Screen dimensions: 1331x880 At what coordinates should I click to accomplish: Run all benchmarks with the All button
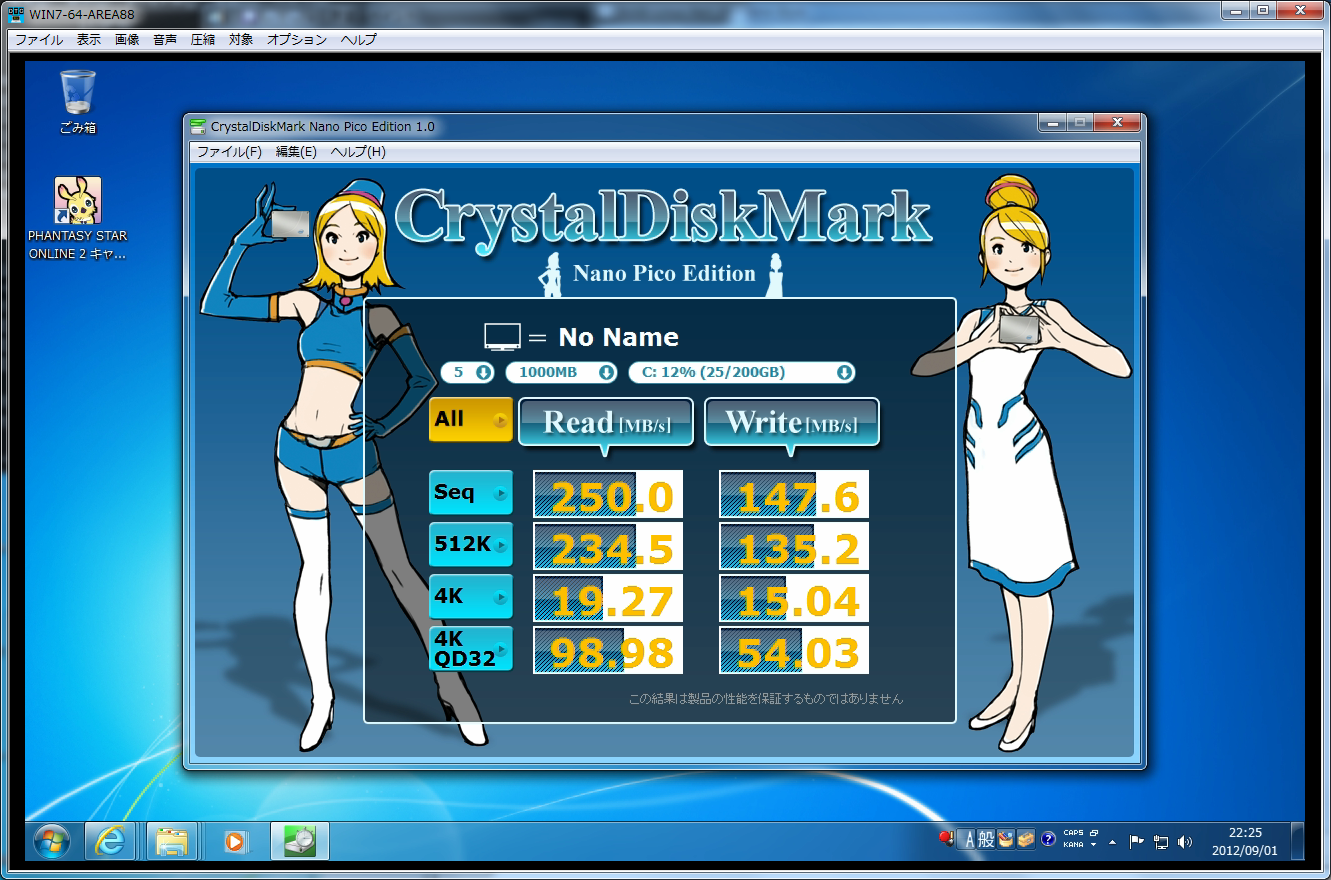pyautogui.click(x=471, y=420)
